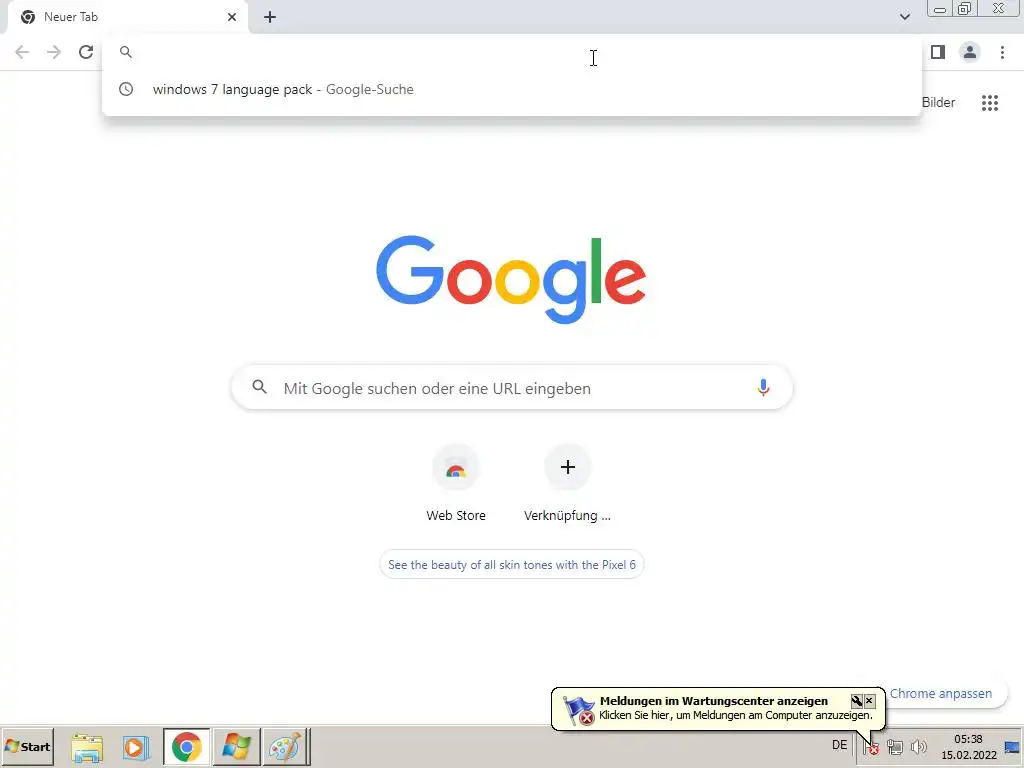1024x768 pixels.
Task: Start voice search with microphone icon
Action: [x=763, y=388]
